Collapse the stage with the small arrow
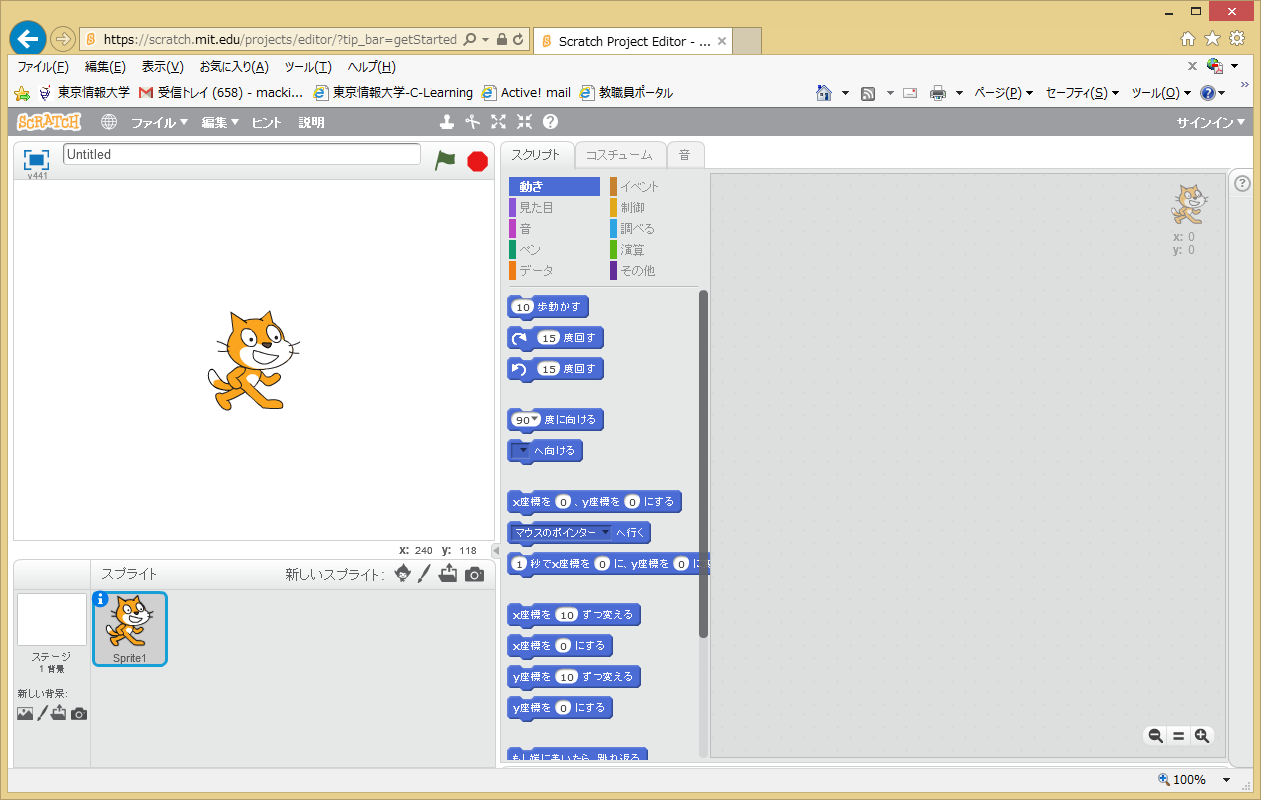 (496, 550)
